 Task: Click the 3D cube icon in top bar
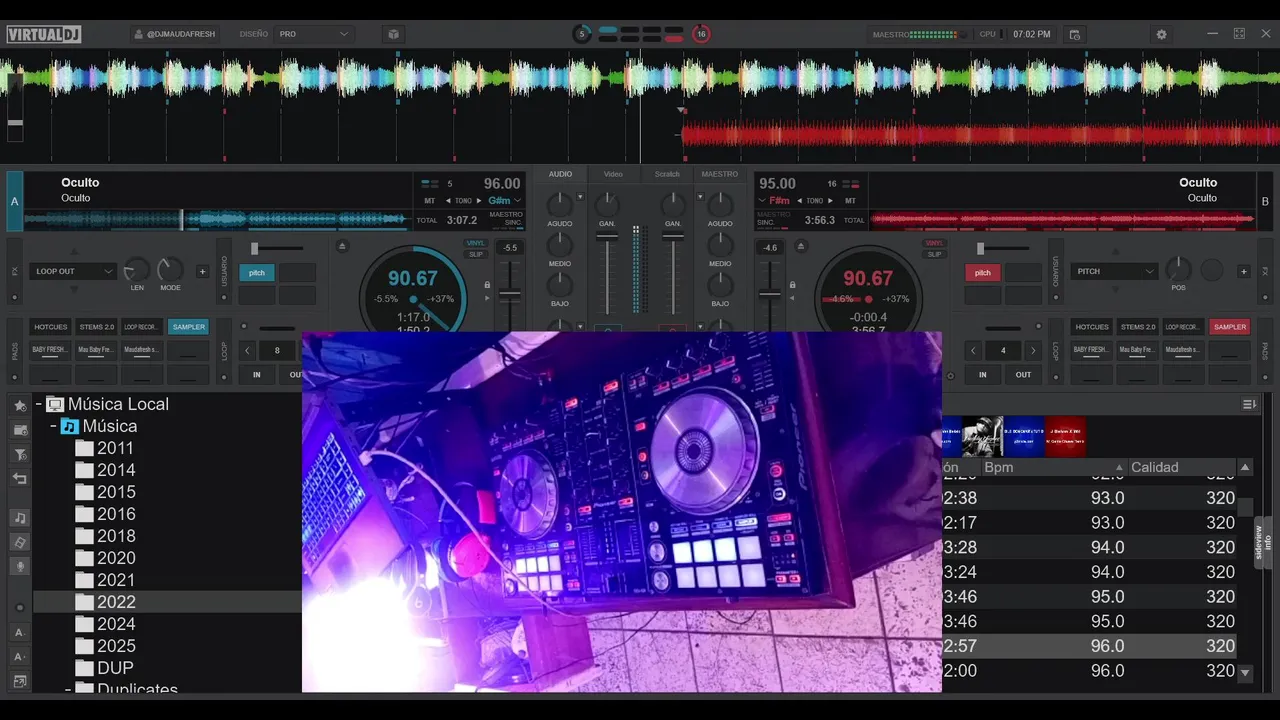tap(394, 34)
